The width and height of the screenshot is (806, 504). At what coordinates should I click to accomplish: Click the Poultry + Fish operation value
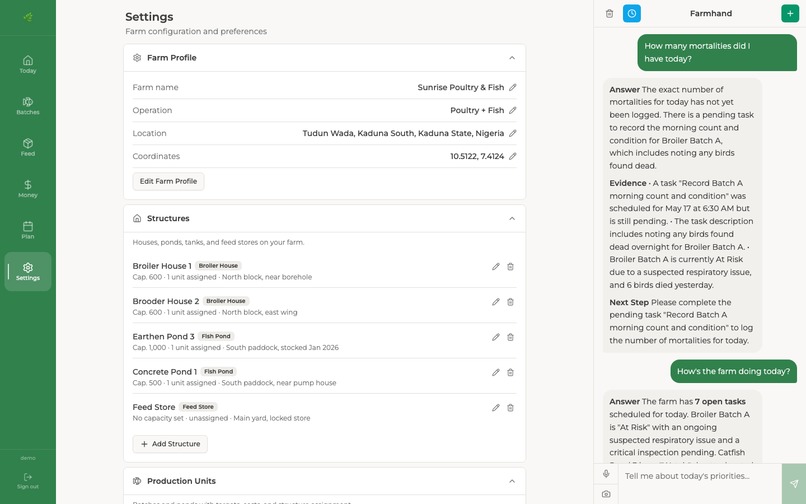(x=477, y=110)
